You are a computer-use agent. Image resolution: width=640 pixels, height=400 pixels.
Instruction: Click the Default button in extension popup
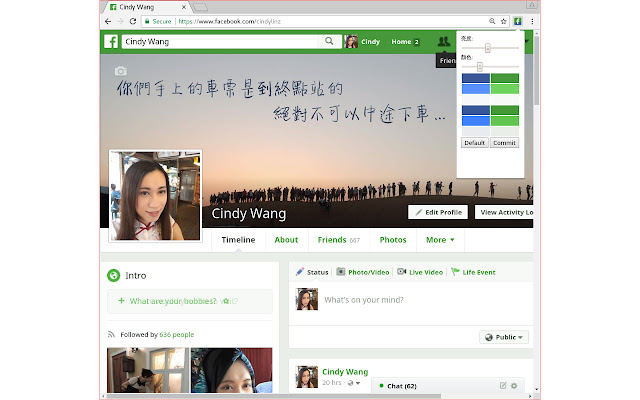coord(475,143)
